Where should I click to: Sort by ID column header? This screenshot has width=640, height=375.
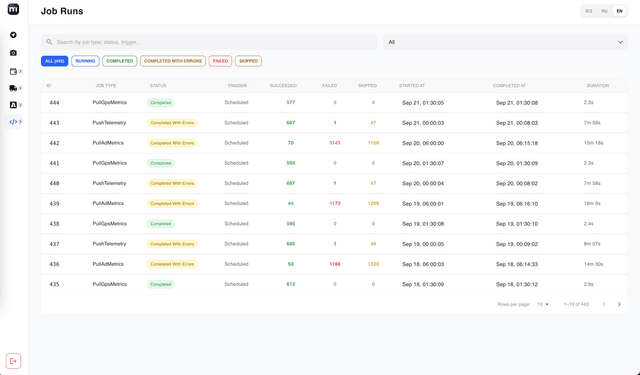[x=49, y=86]
